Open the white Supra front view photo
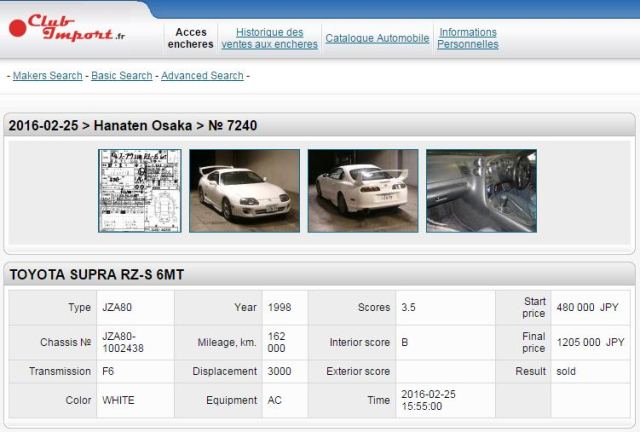 point(243,191)
